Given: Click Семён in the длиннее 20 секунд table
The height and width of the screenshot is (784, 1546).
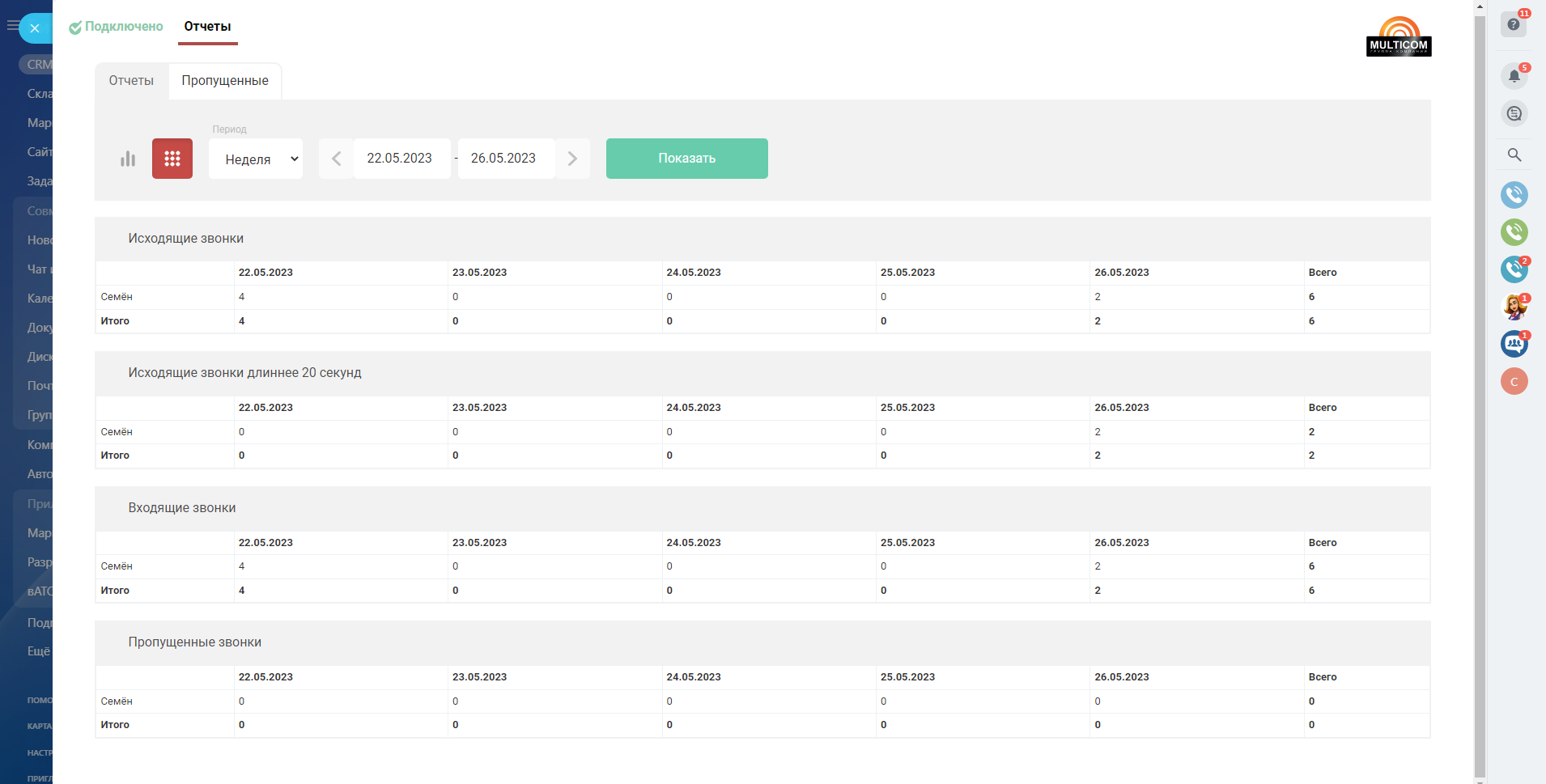Looking at the screenshot, I should 117,432.
